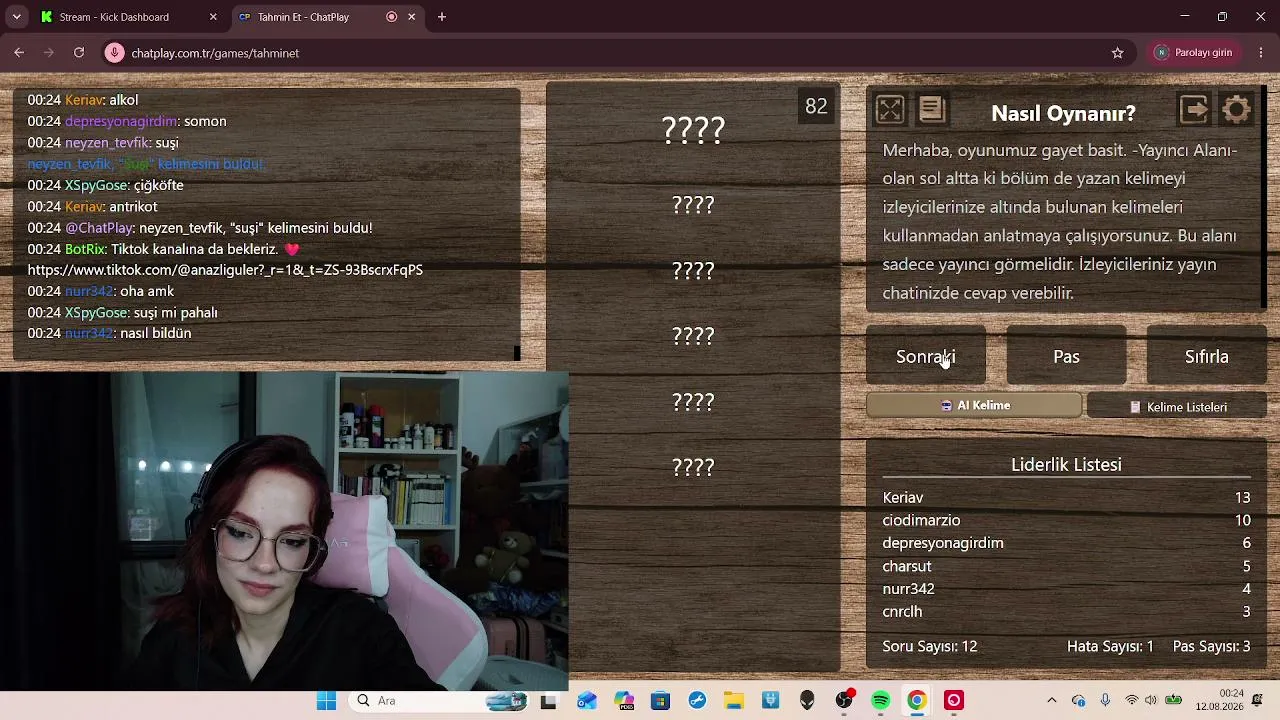This screenshot has height=720, width=1280.
Task: Go to next word with Sonraki
Action: pos(926,356)
